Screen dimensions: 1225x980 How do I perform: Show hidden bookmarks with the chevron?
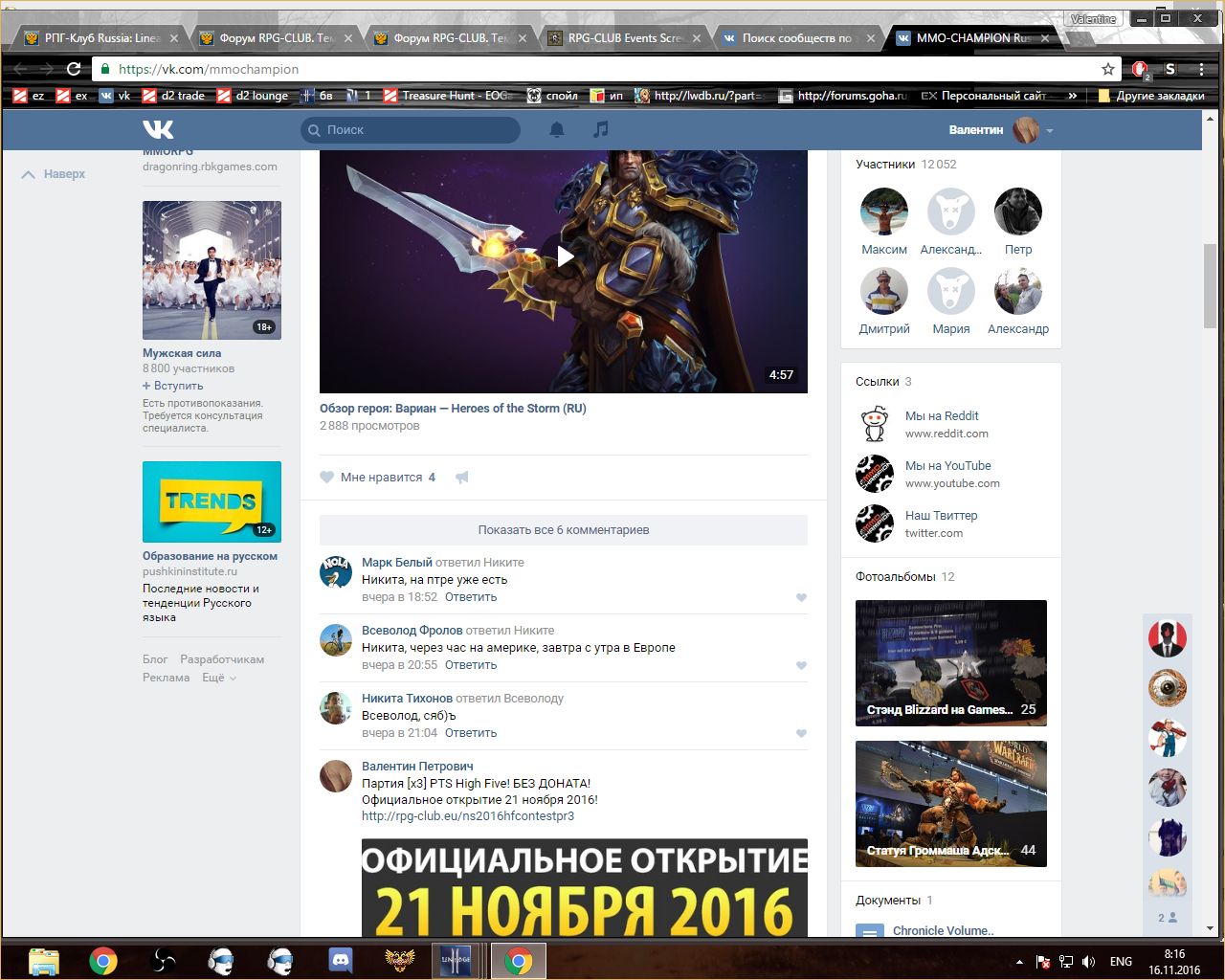(x=1072, y=96)
